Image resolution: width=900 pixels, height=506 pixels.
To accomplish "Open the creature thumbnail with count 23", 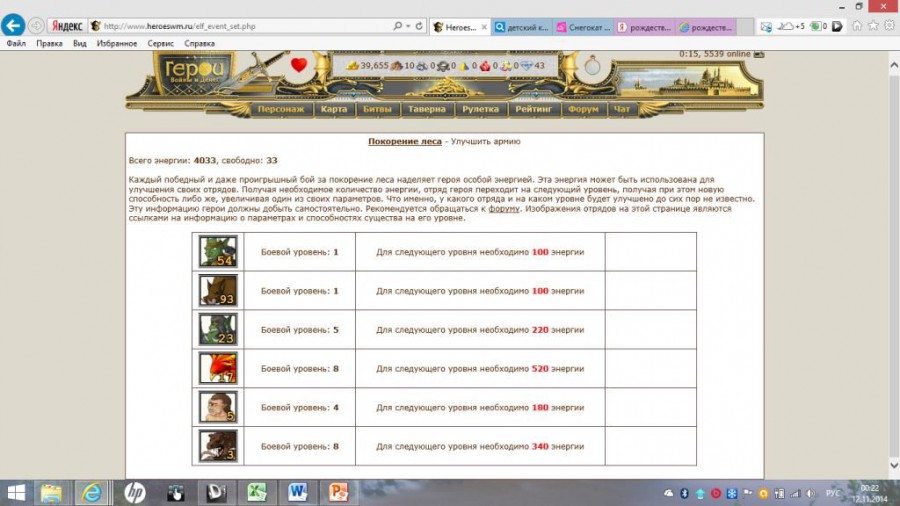I will pyautogui.click(x=218, y=330).
